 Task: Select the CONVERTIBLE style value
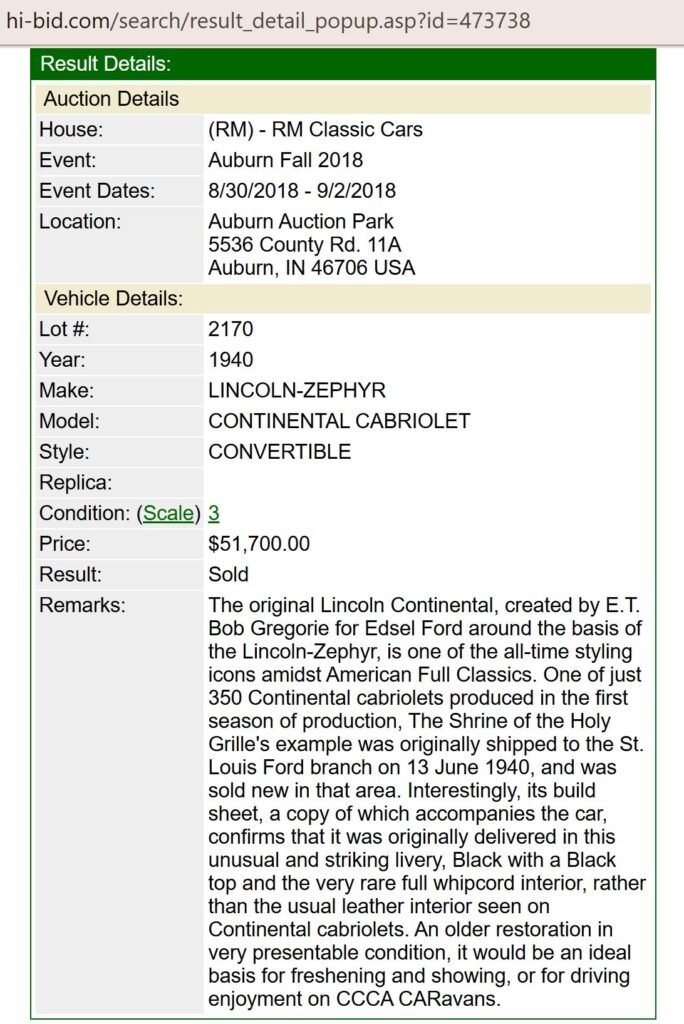(279, 452)
